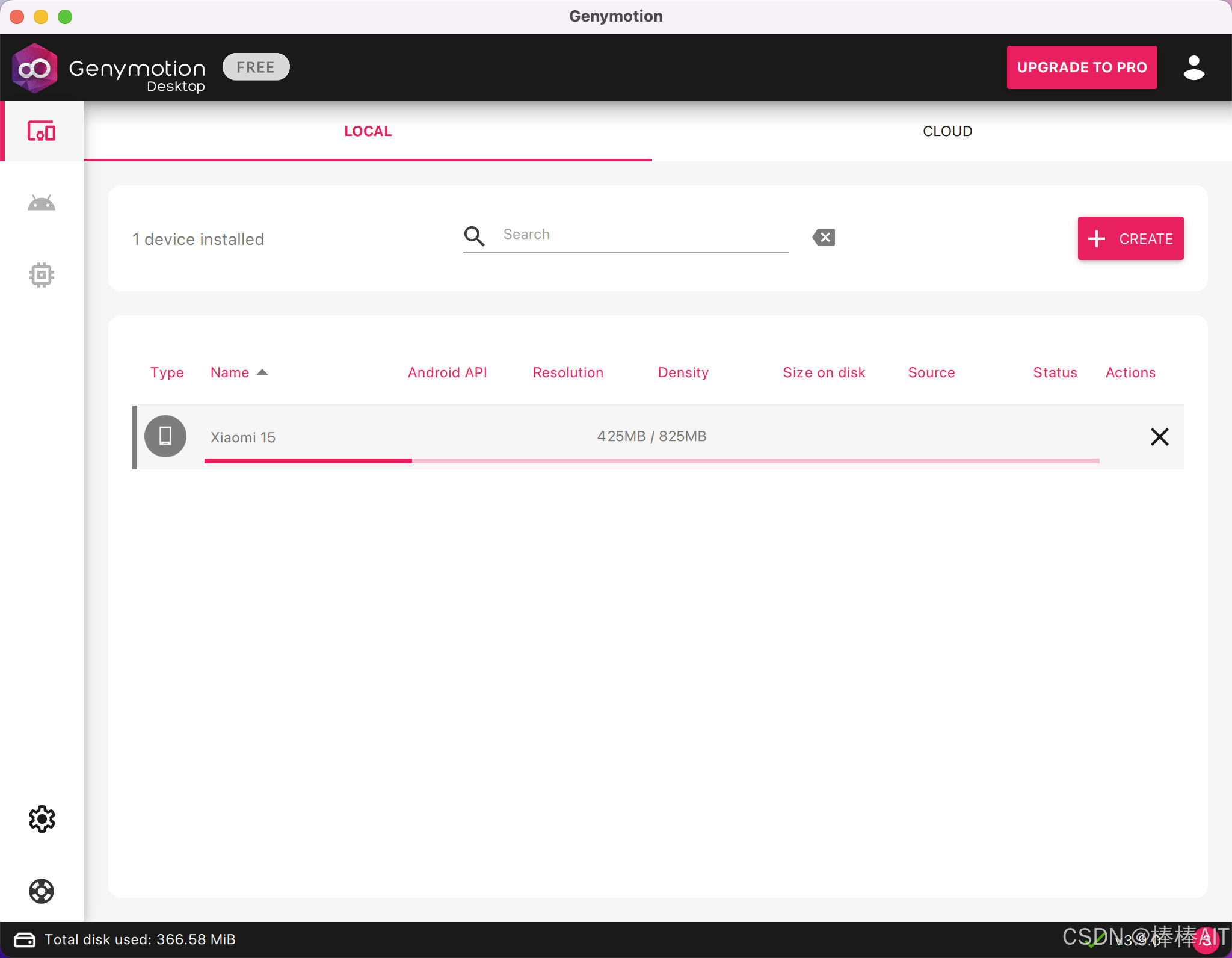The height and width of the screenshot is (958, 1232).
Task: Click the CREATE device button
Action: 1130,238
